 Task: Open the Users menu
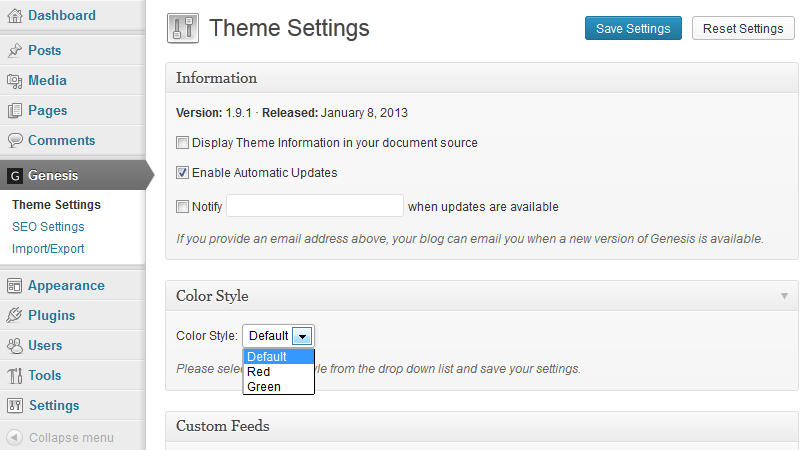(72, 345)
